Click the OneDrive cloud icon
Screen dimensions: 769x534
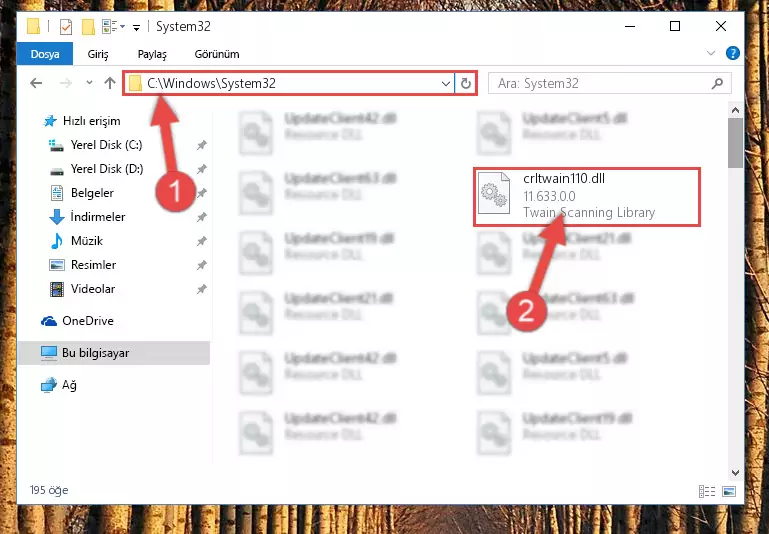pyautogui.click(x=49, y=321)
